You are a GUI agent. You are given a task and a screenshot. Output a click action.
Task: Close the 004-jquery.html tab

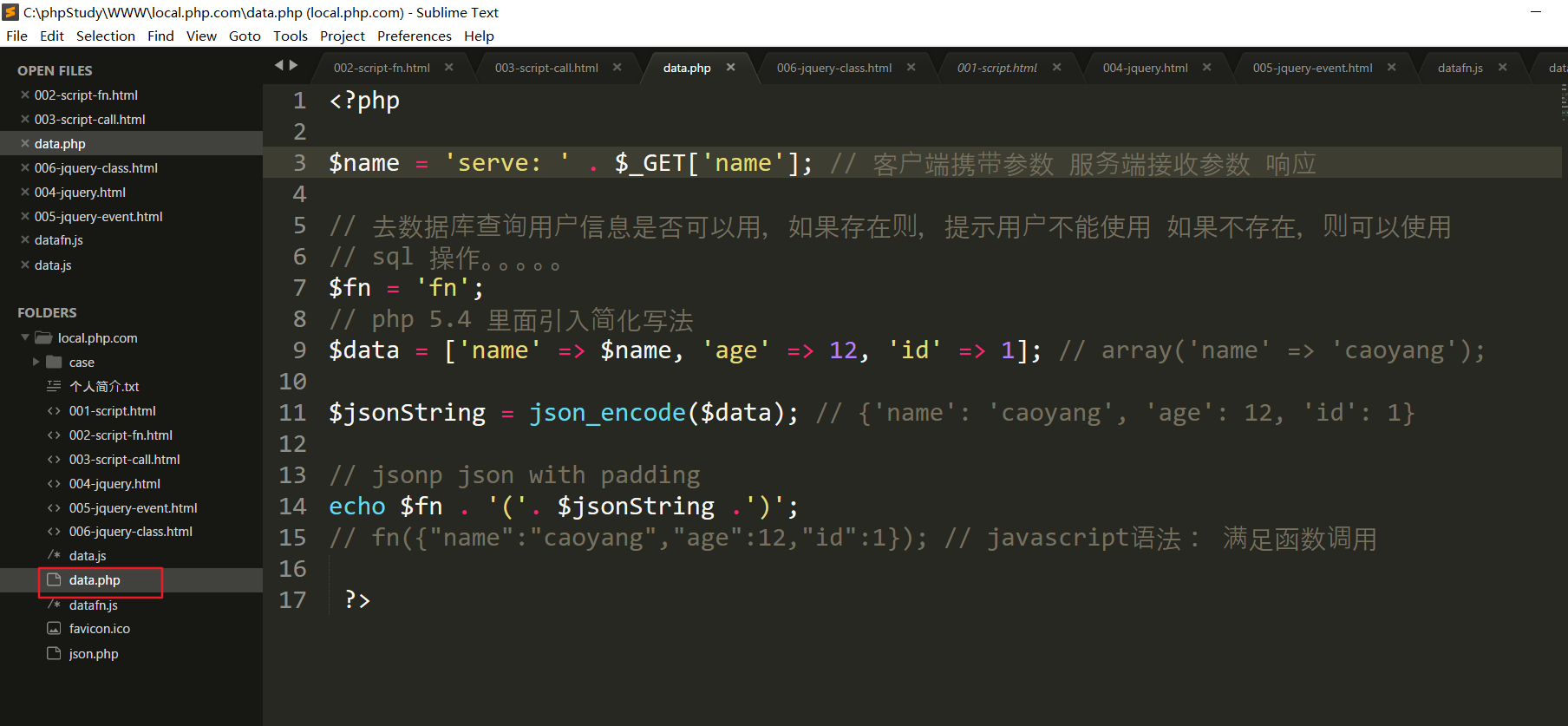point(1206,68)
